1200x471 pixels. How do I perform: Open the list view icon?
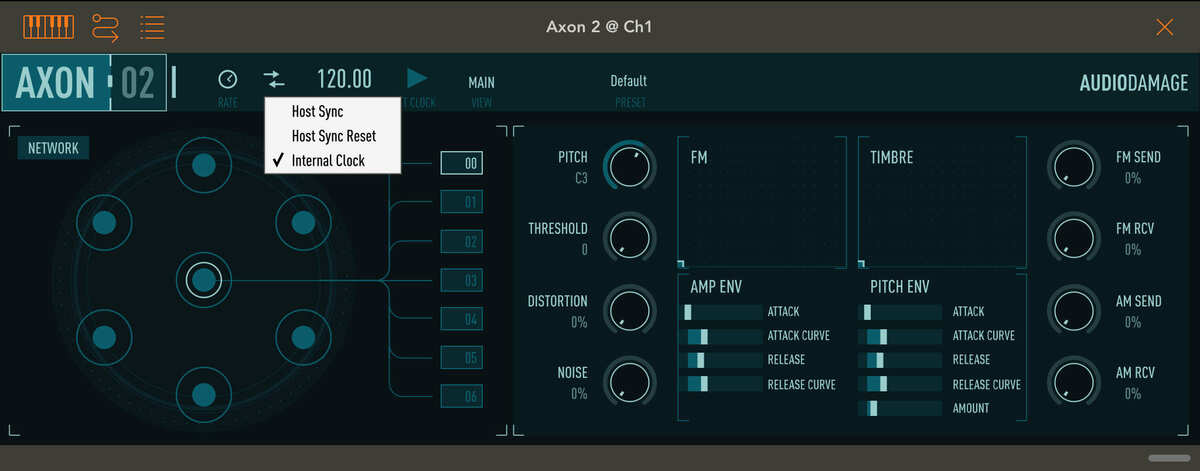tap(153, 27)
